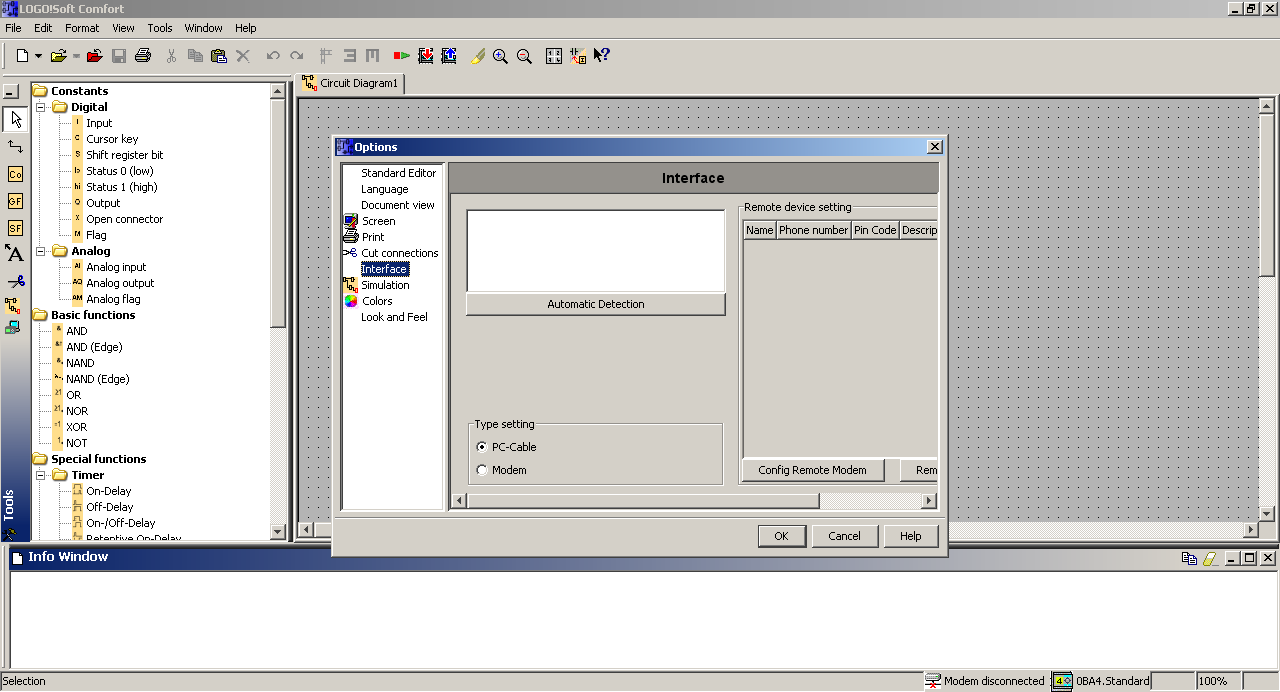Open the File menu
Viewport: 1280px width, 692px height.
coord(13,28)
